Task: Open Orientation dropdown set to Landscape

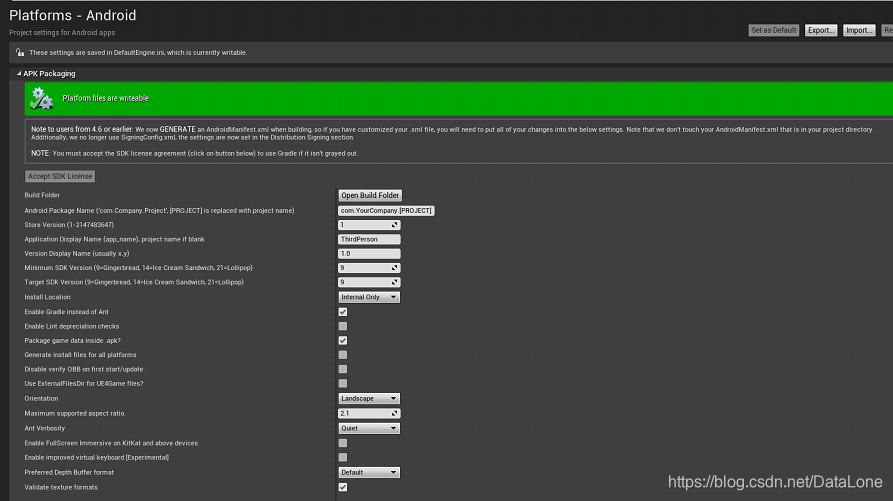Action: pos(369,399)
